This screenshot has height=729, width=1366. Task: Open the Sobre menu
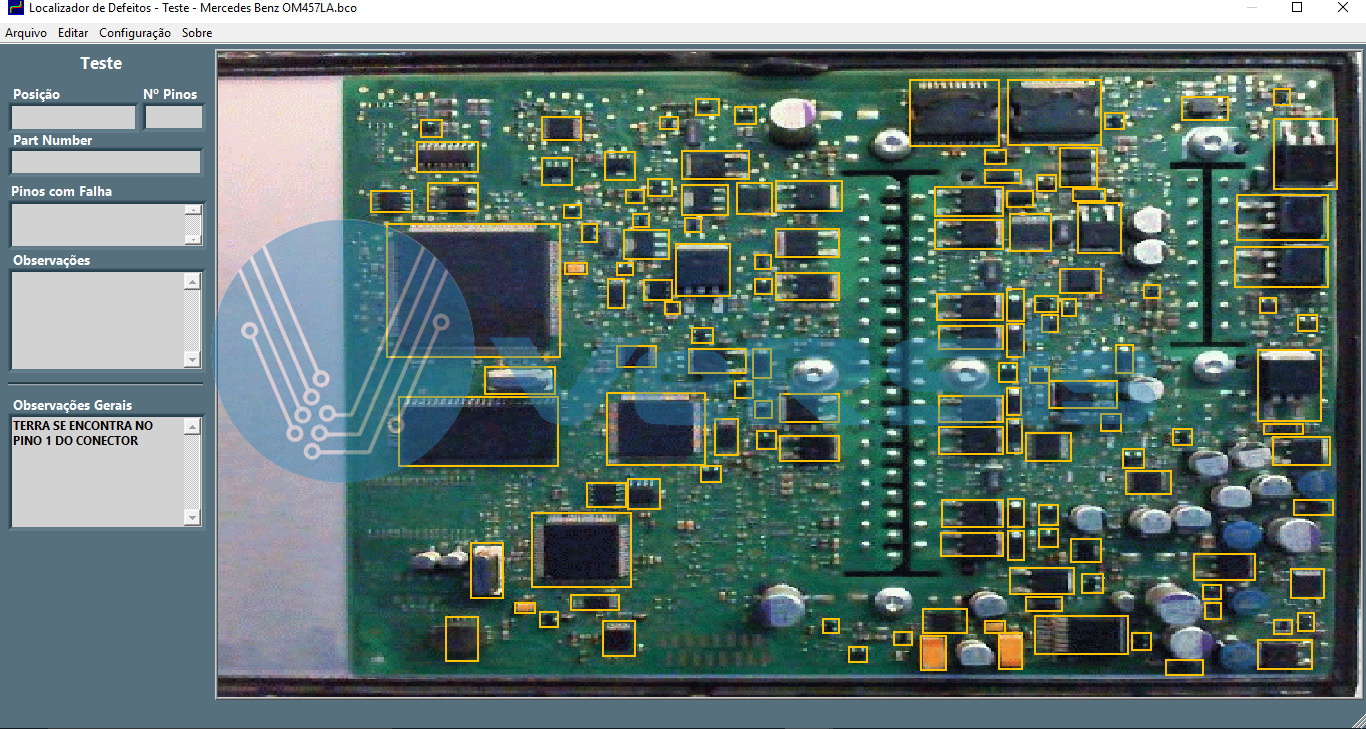[197, 33]
